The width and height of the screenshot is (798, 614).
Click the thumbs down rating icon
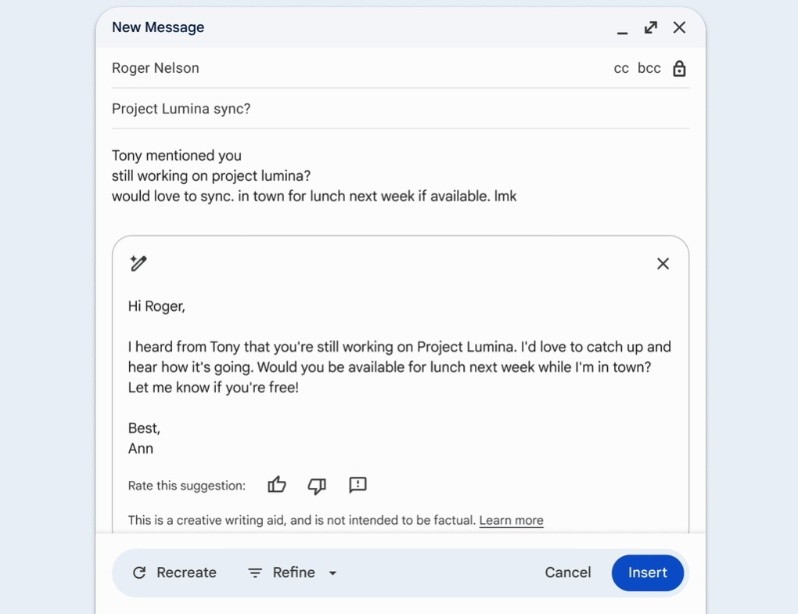317,486
